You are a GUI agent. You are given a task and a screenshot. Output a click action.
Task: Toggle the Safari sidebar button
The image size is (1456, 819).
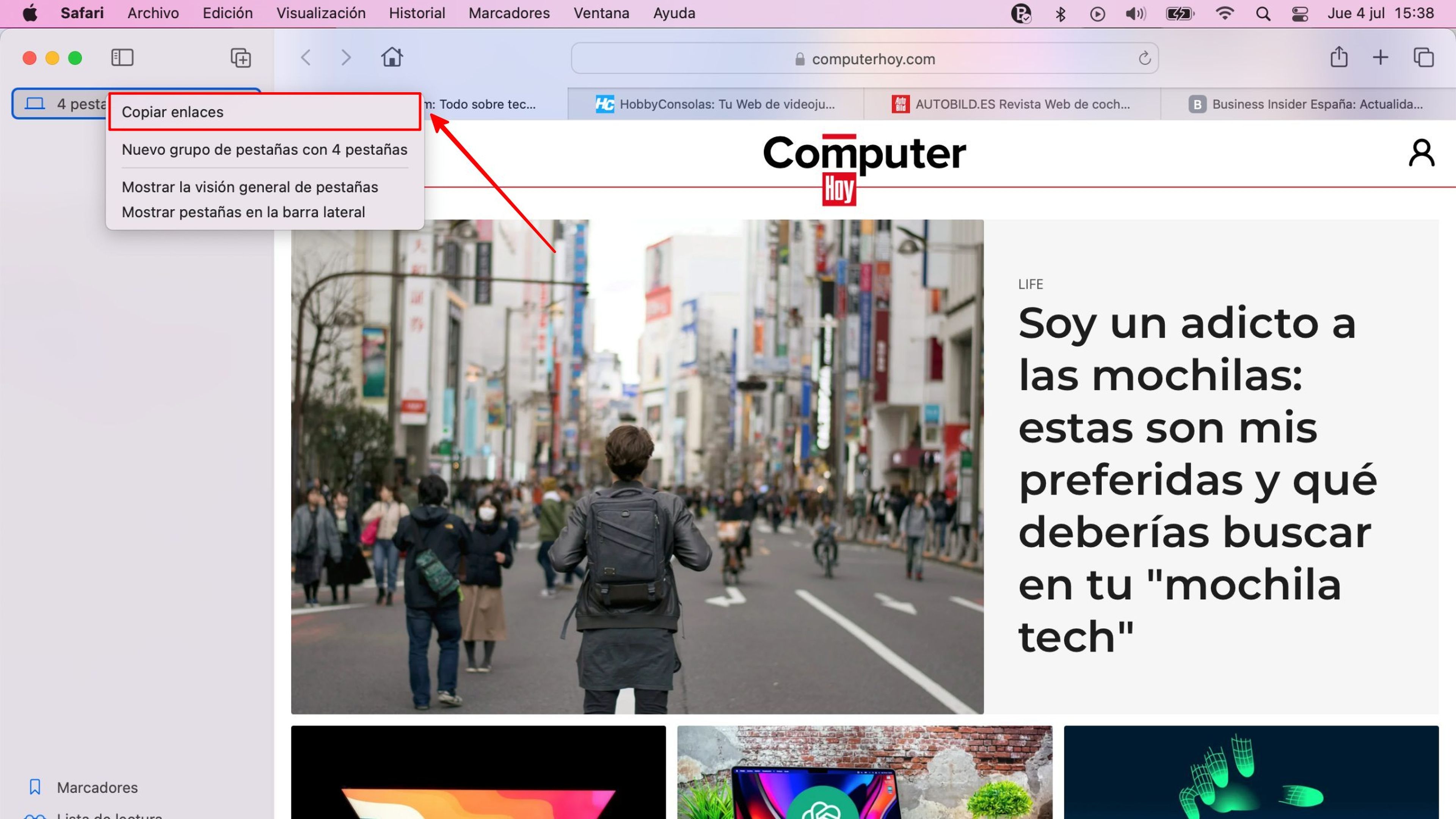pyautogui.click(x=122, y=58)
